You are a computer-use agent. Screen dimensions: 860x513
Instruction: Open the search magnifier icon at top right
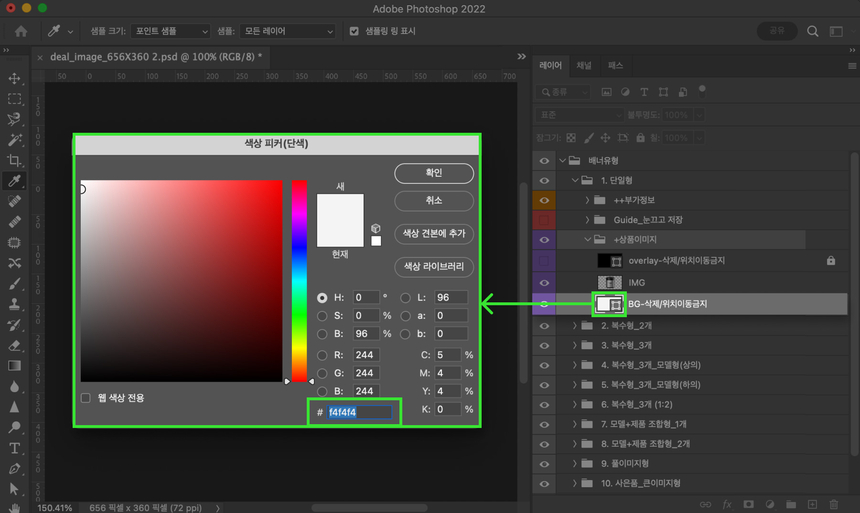tap(813, 31)
